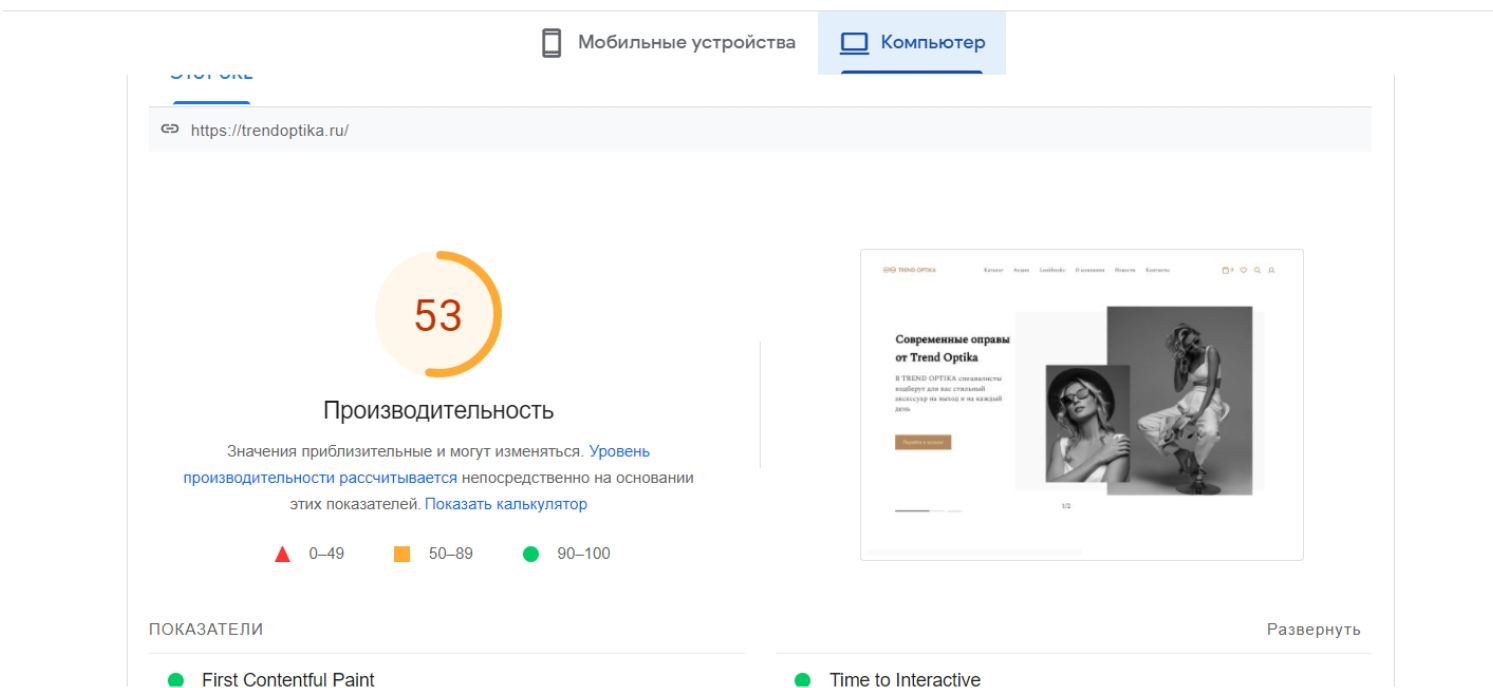Screen dimensions: 1493x688
Task: Expand metrics with the Развернуть button
Action: pos(1313,630)
